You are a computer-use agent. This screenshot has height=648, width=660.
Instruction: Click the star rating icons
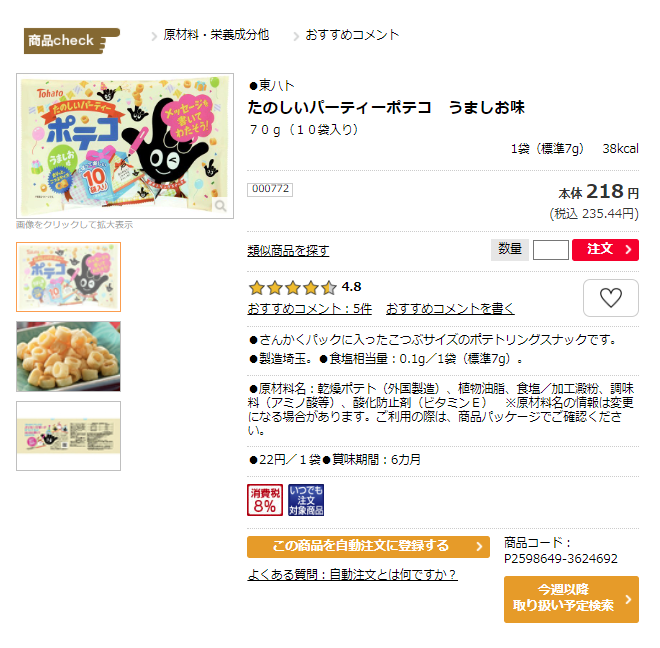click(291, 287)
